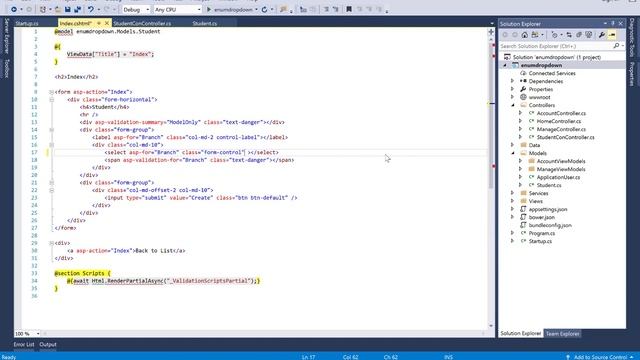Select the Solution 'enumdropdown' root node
The width and height of the screenshot is (640, 360).
click(557, 57)
